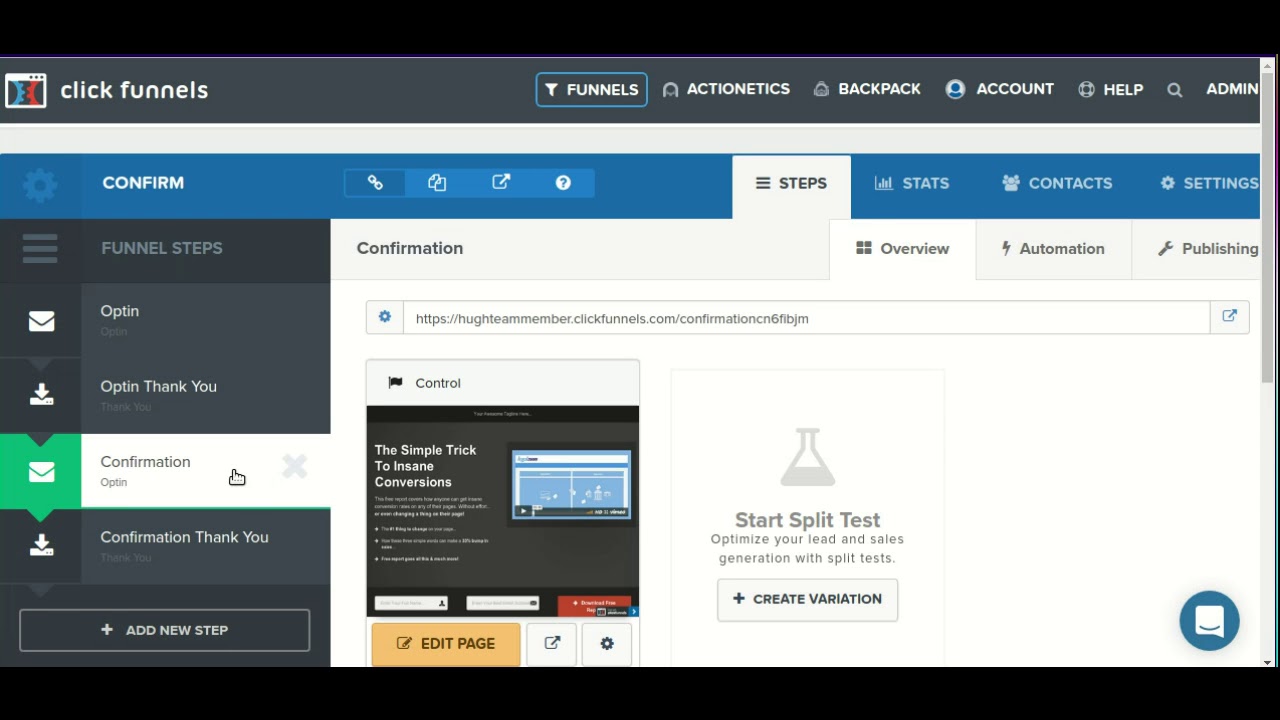Image resolution: width=1280 pixels, height=720 pixels.
Task: Click the split test flask icon
Action: pos(807,457)
